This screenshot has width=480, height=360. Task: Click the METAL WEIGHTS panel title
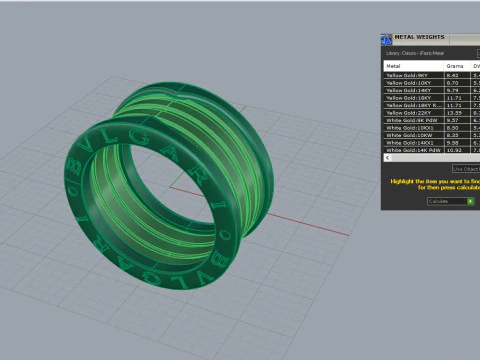point(419,37)
